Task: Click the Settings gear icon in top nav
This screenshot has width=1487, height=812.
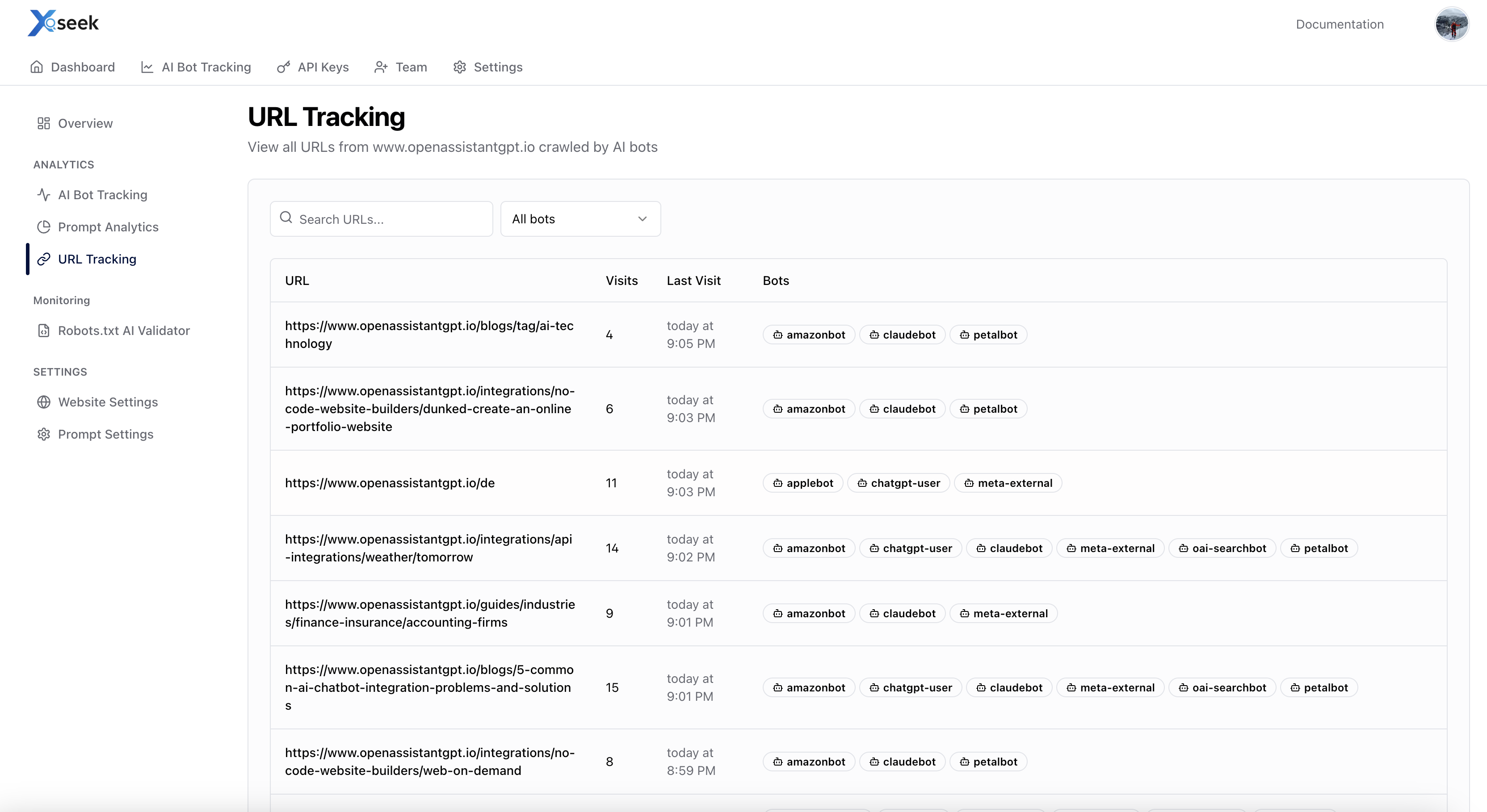Action: coord(459,67)
